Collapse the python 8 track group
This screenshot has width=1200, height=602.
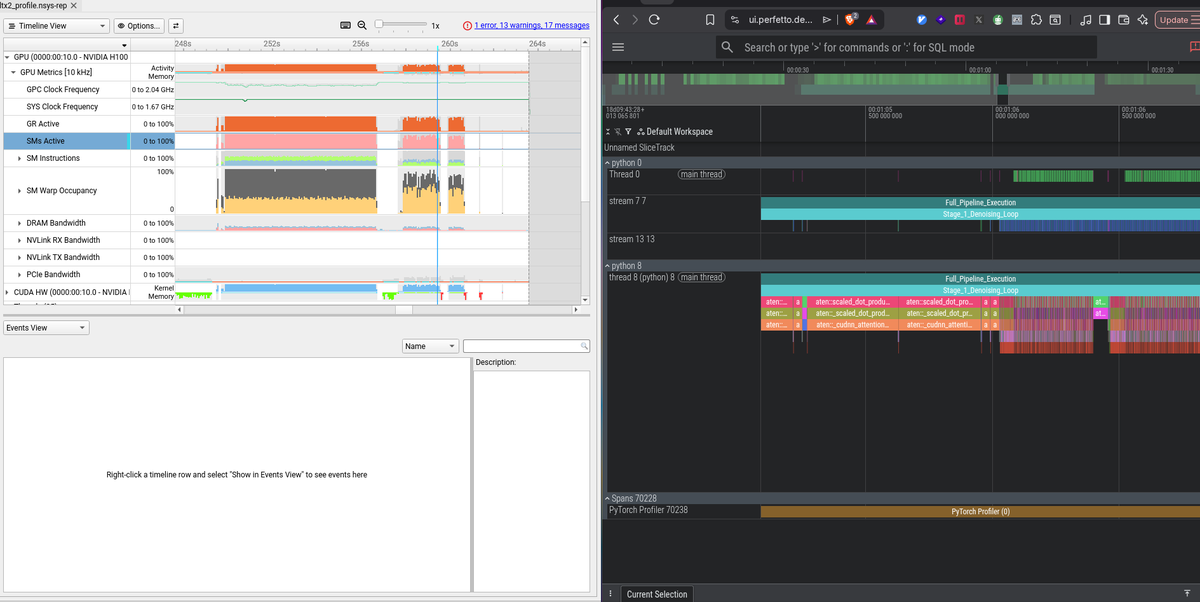(x=607, y=266)
